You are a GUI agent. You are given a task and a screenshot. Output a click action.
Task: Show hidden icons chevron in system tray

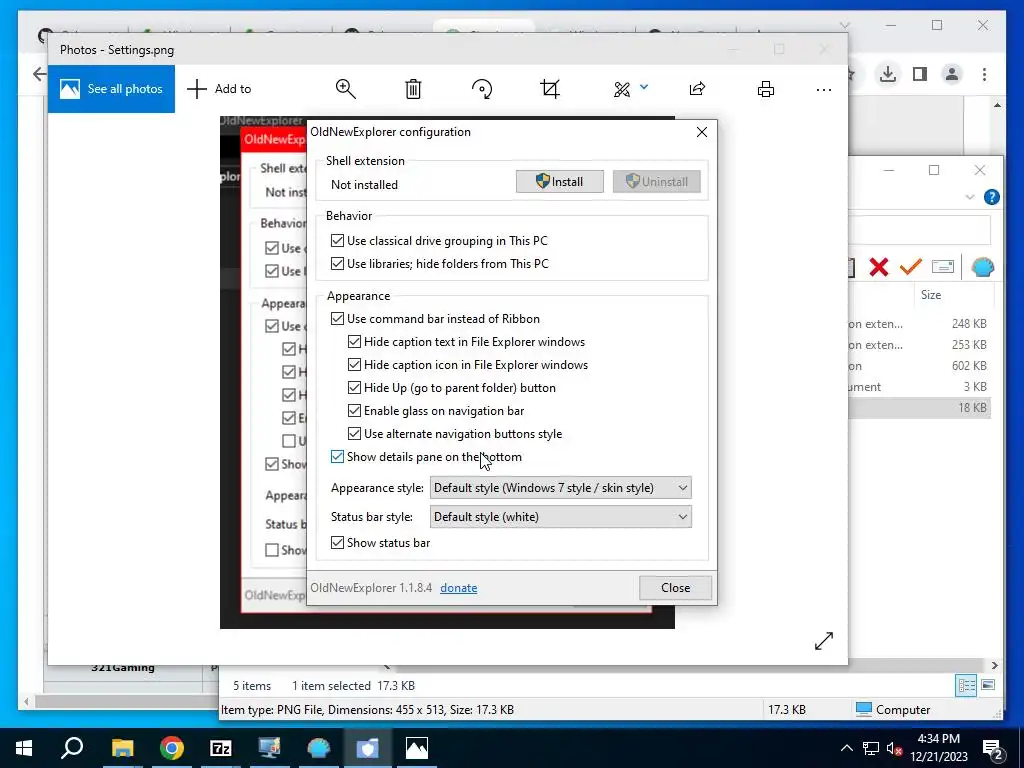tap(846, 748)
